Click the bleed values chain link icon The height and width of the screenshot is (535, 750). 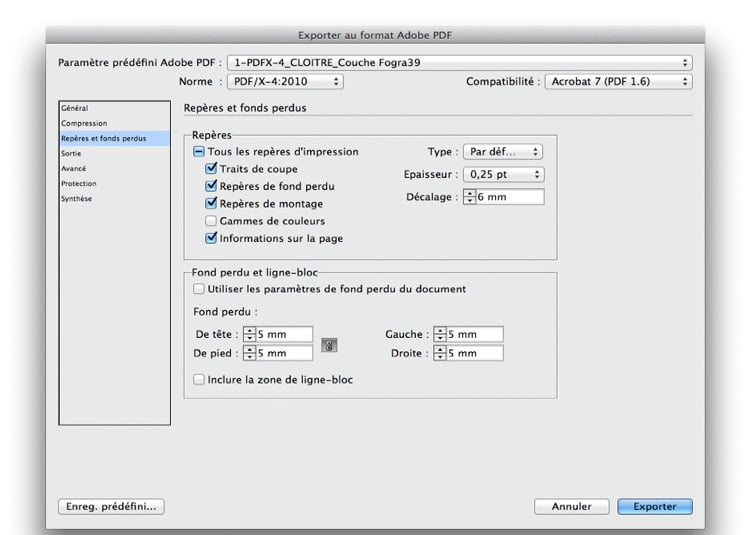pos(329,345)
